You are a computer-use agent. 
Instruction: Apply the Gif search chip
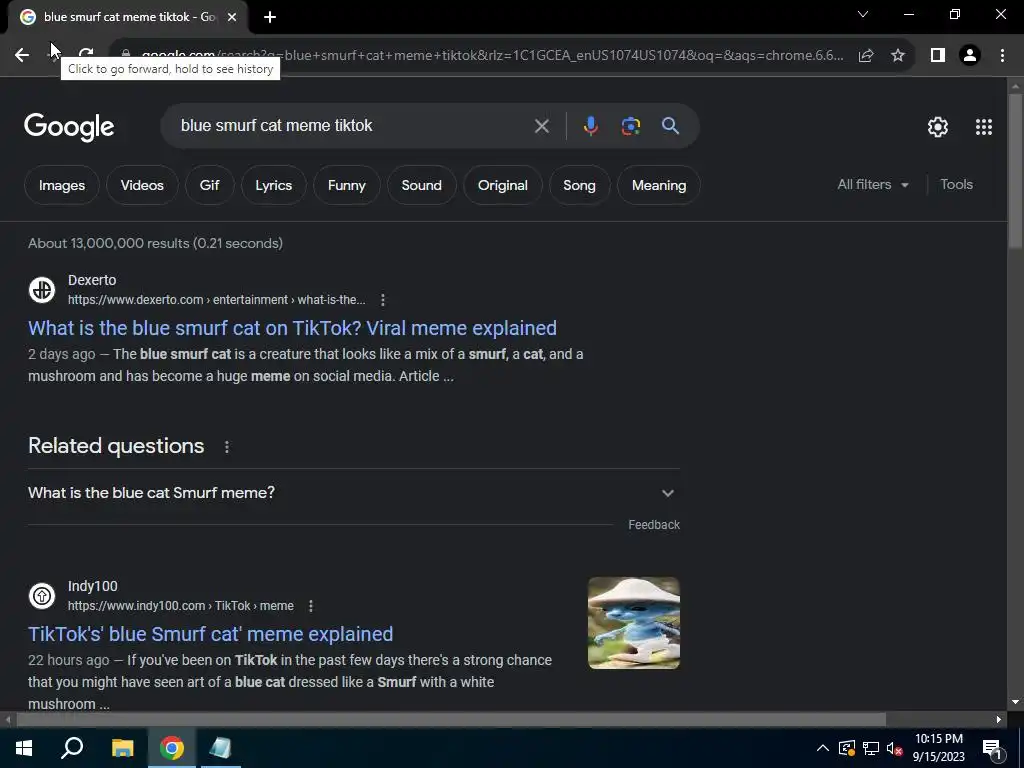pyautogui.click(x=209, y=185)
